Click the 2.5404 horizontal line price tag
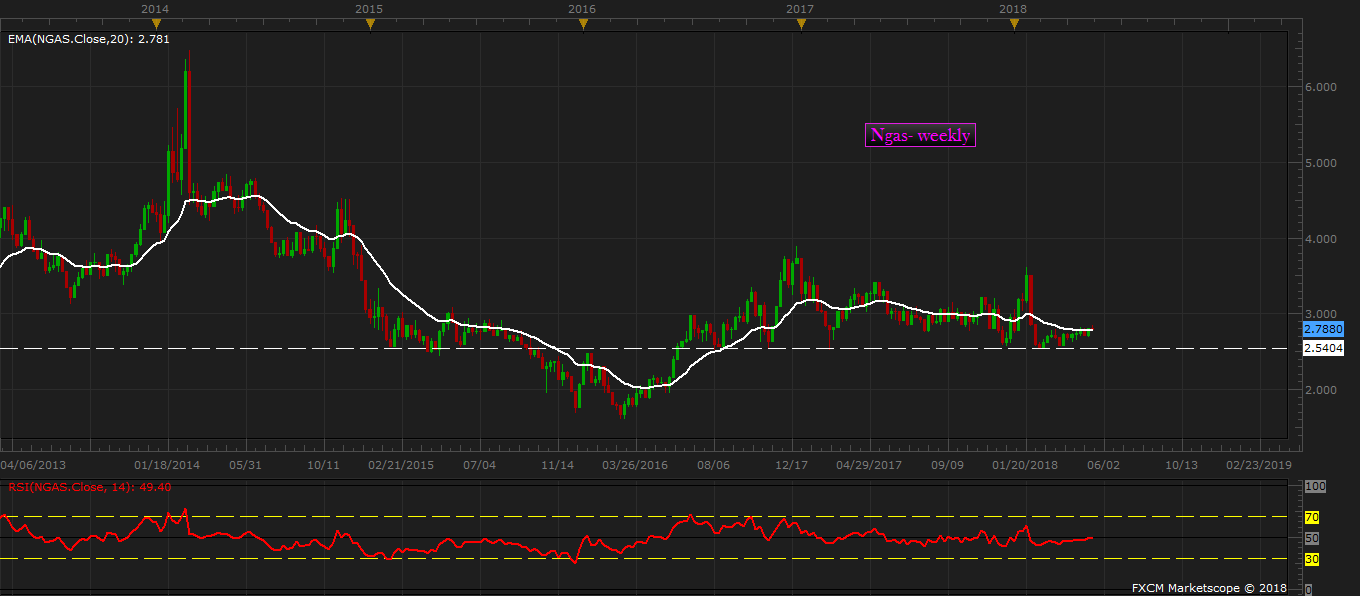This screenshot has width=1360, height=596. [1323, 348]
